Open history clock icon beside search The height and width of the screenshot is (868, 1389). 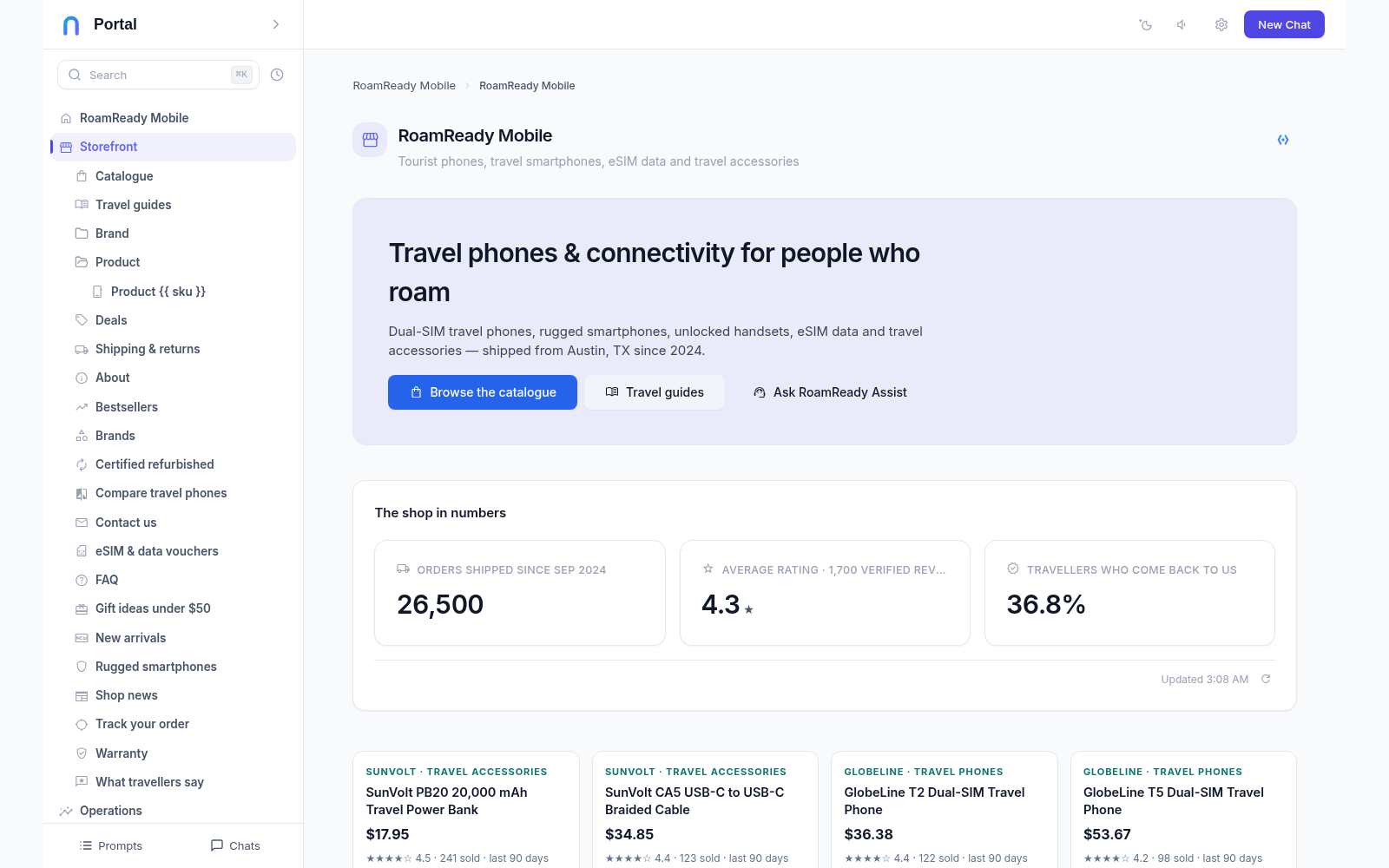[x=277, y=75]
